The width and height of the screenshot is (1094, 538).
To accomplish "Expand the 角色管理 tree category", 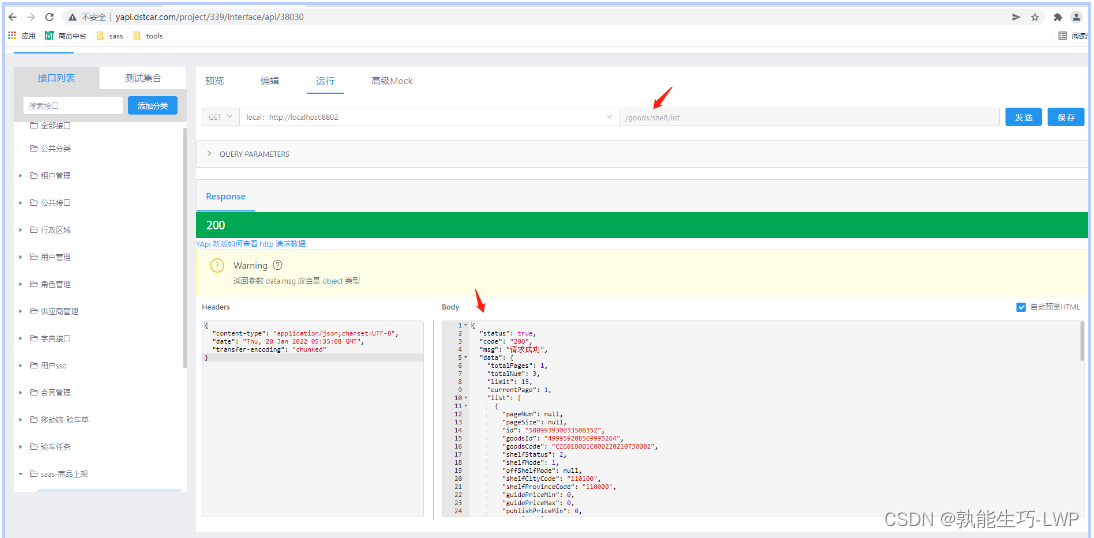I will [20, 284].
